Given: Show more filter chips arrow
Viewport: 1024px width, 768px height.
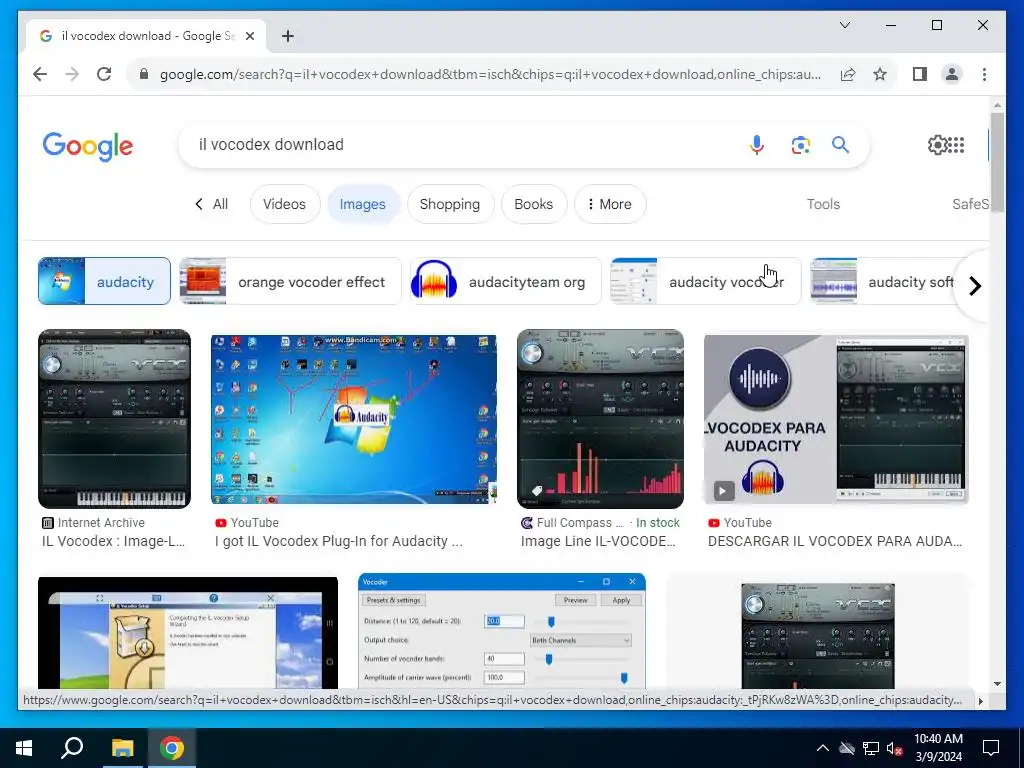Looking at the screenshot, I should (974, 286).
